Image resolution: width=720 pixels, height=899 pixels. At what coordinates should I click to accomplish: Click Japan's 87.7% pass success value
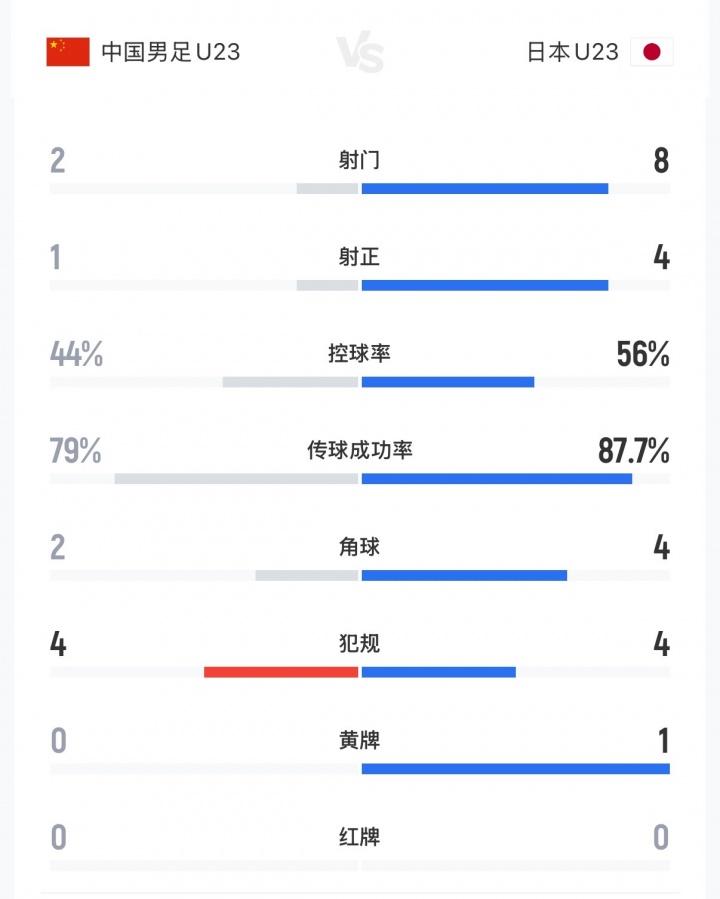tap(633, 452)
